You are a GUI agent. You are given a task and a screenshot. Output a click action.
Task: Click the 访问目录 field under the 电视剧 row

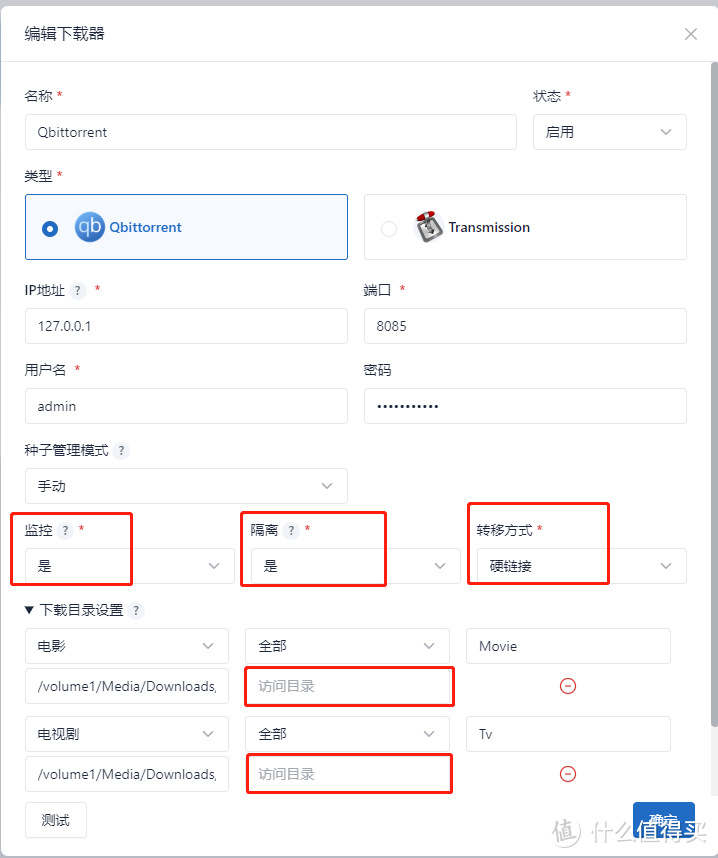[348, 774]
